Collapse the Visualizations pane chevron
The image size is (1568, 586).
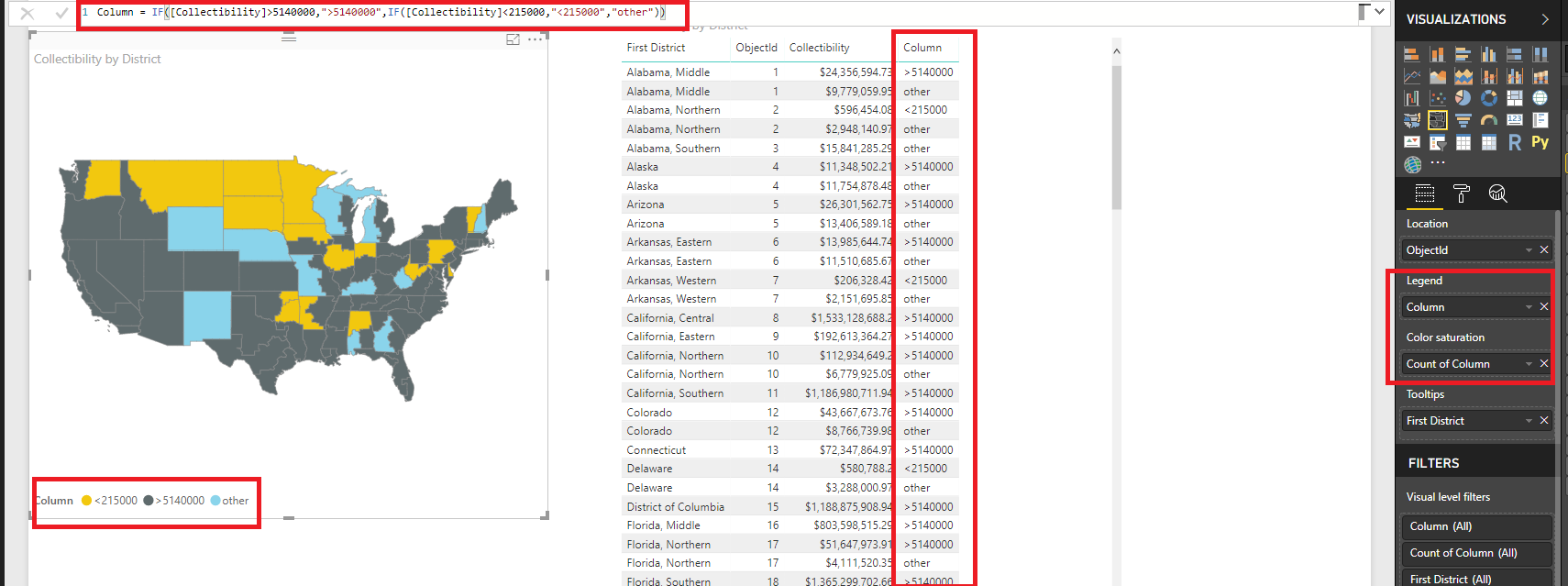click(x=1545, y=18)
